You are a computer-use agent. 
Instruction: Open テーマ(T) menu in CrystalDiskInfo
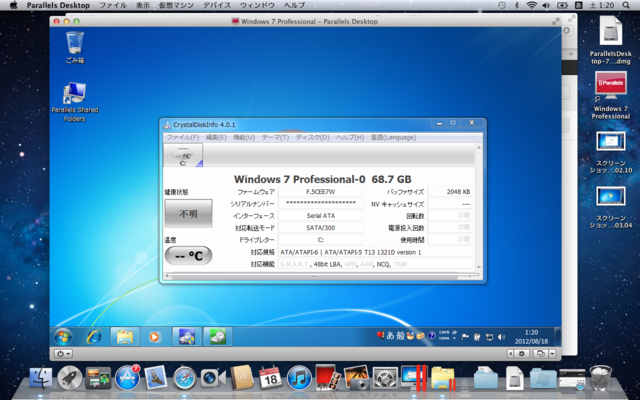275,138
